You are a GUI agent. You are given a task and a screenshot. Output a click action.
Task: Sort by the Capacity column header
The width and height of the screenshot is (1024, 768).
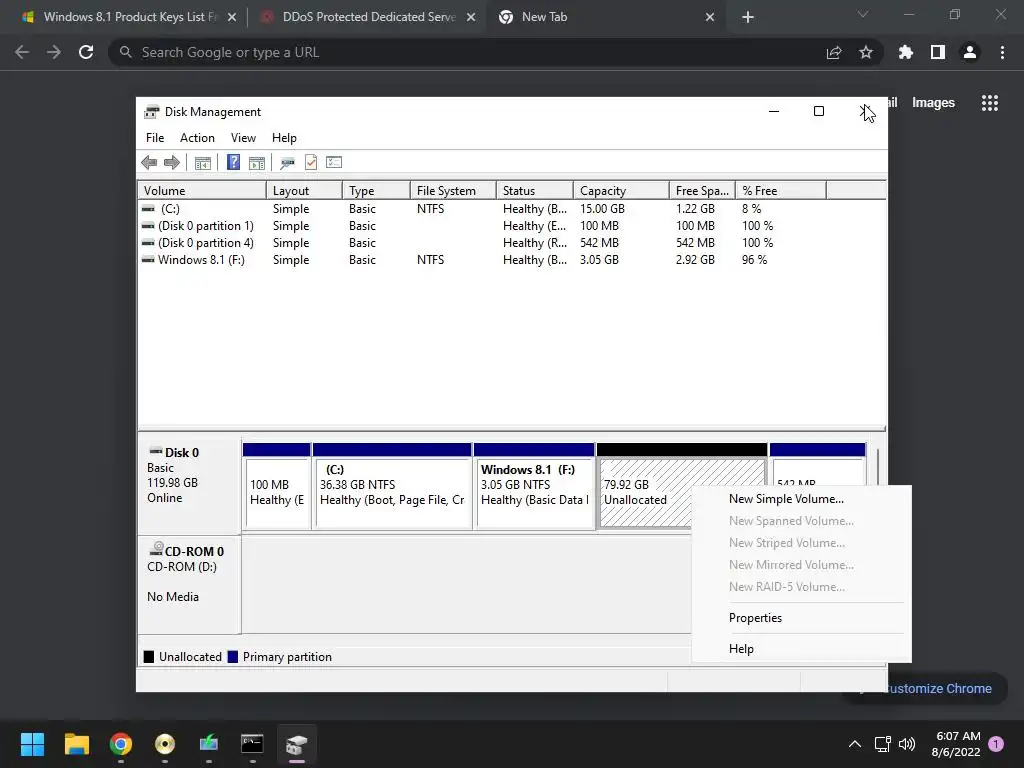click(x=621, y=191)
